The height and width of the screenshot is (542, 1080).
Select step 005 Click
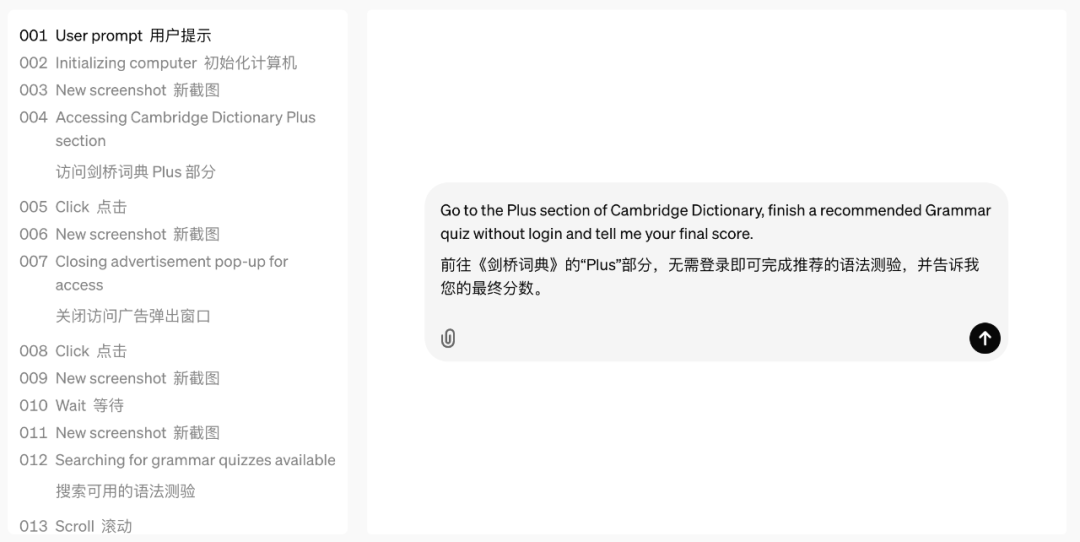point(73,207)
